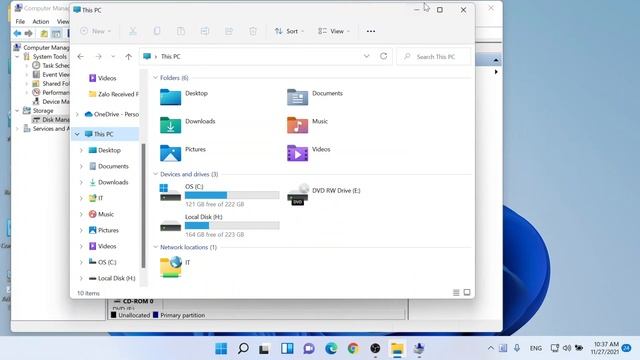Open system tray hidden icons chevron

[x=491, y=348]
